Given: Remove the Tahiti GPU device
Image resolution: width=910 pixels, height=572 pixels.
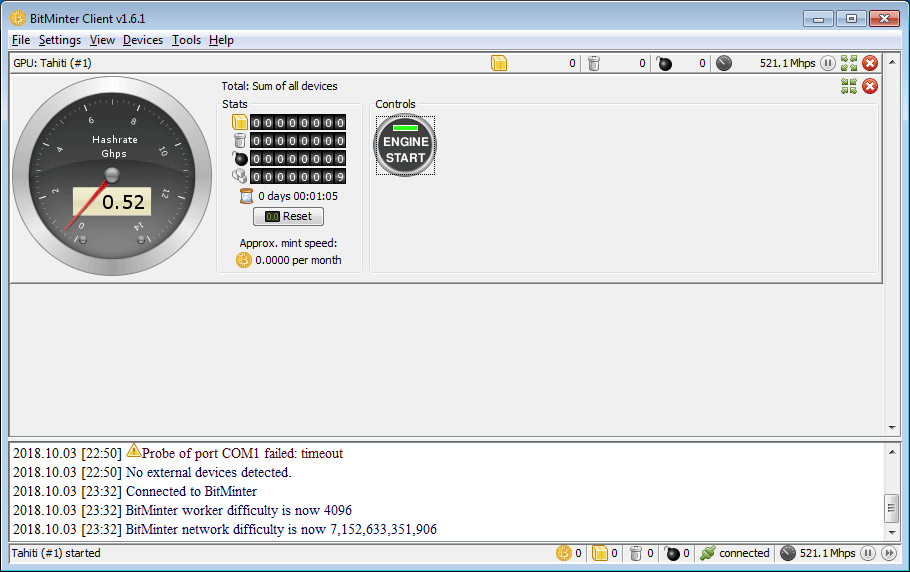Looking at the screenshot, I should click(x=870, y=63).
